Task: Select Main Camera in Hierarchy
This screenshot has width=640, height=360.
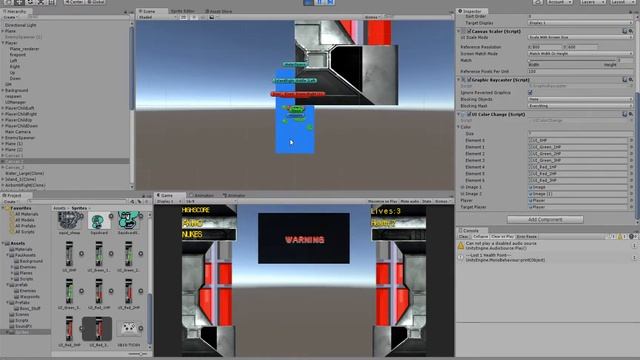Action: [18, 132]
